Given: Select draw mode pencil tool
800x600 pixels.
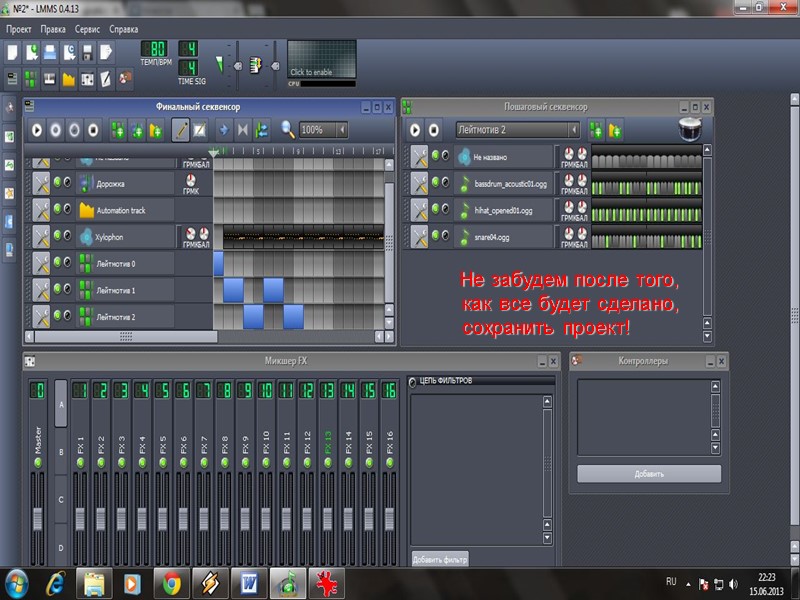Looking at the screenshot, I should click(x=181, y=130).
